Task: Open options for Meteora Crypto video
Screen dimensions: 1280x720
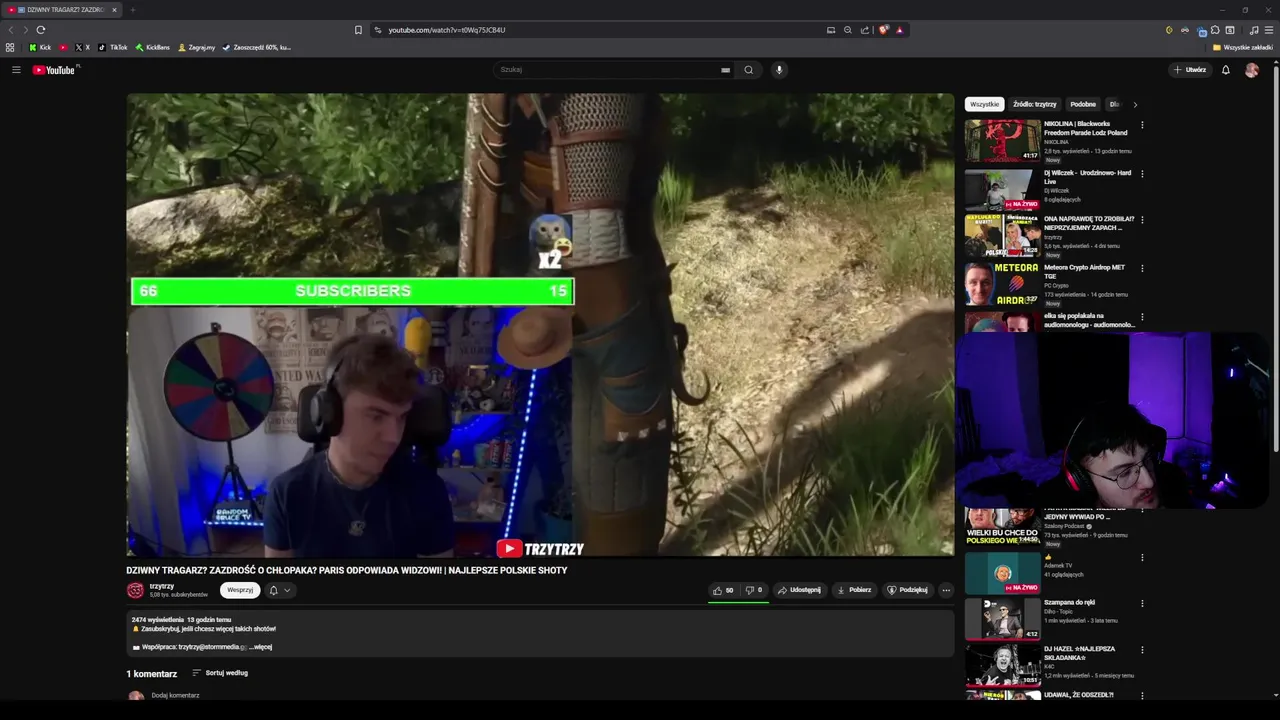Action: click(x=1142, y=268)
